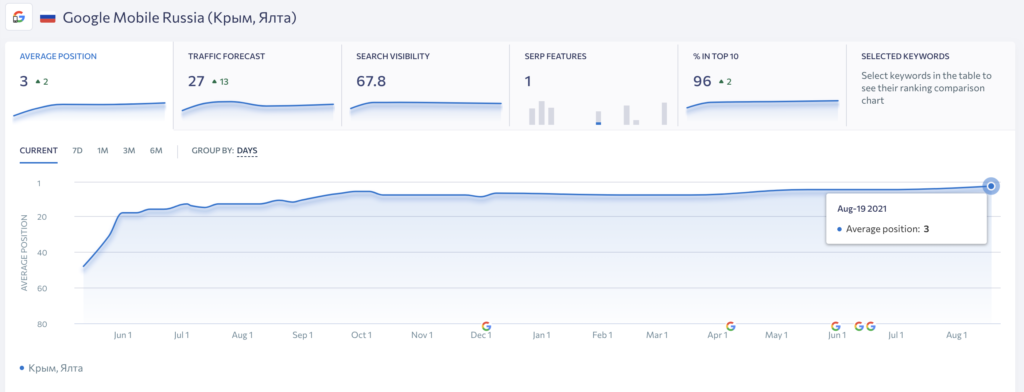Click Google update marker at Jun 1
Viewport: 1024px width, 392px height.
point(835,326)
